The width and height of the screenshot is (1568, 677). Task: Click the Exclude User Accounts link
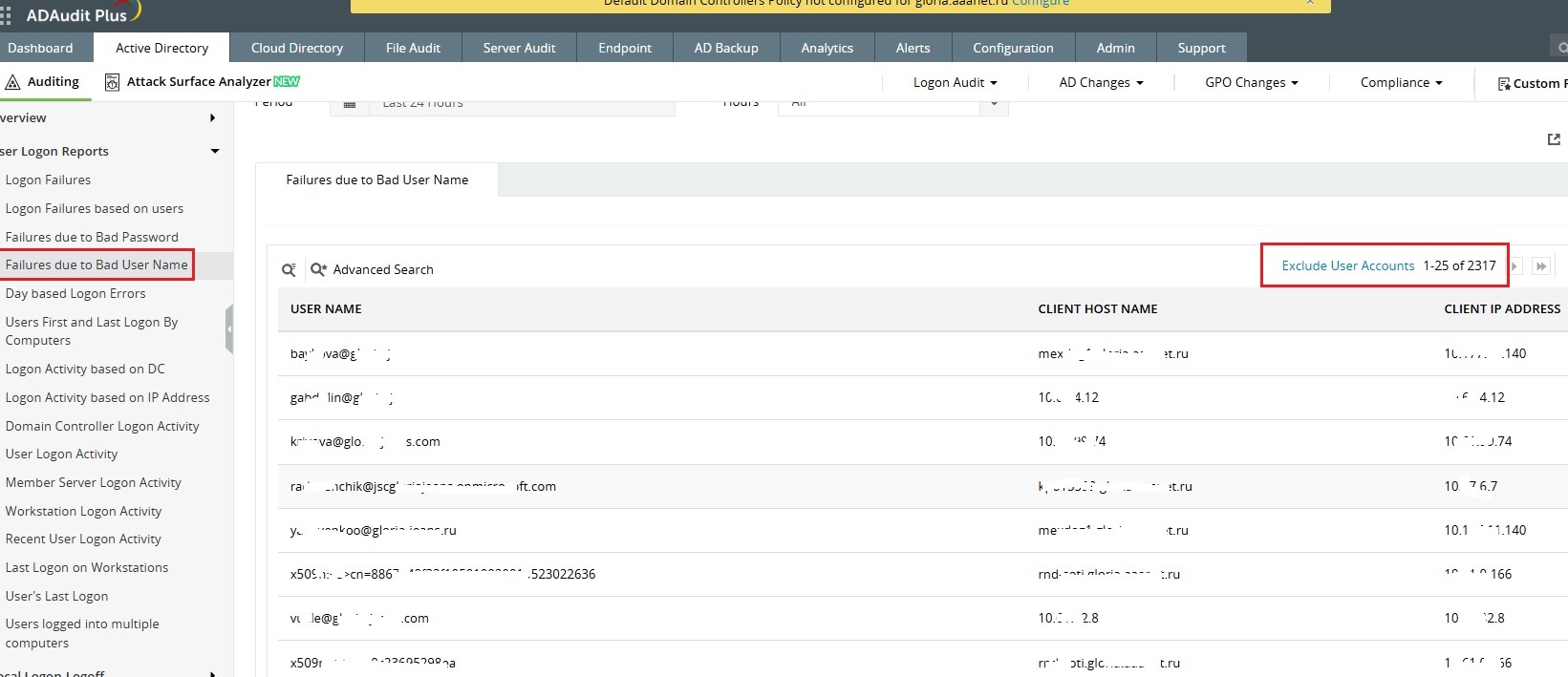point(1348,265)
